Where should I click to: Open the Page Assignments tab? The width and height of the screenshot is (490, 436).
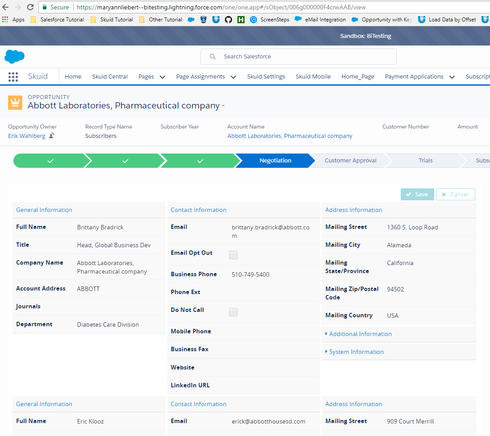coord(200,77)
